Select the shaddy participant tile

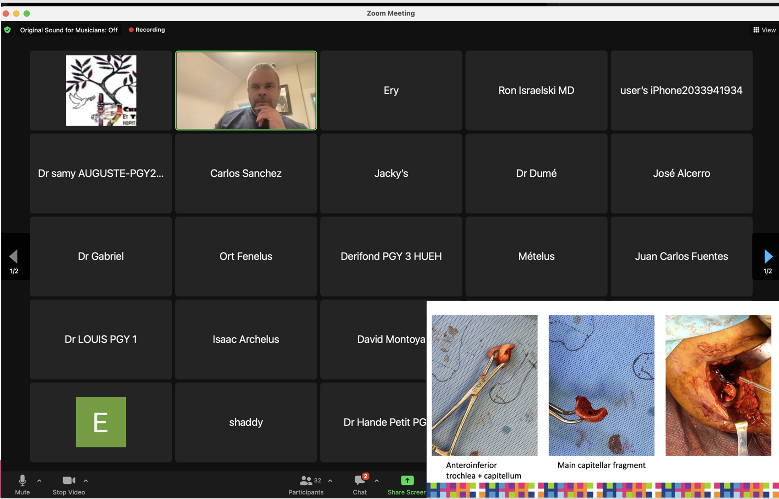pyautogui.click(x=246, y=422)
